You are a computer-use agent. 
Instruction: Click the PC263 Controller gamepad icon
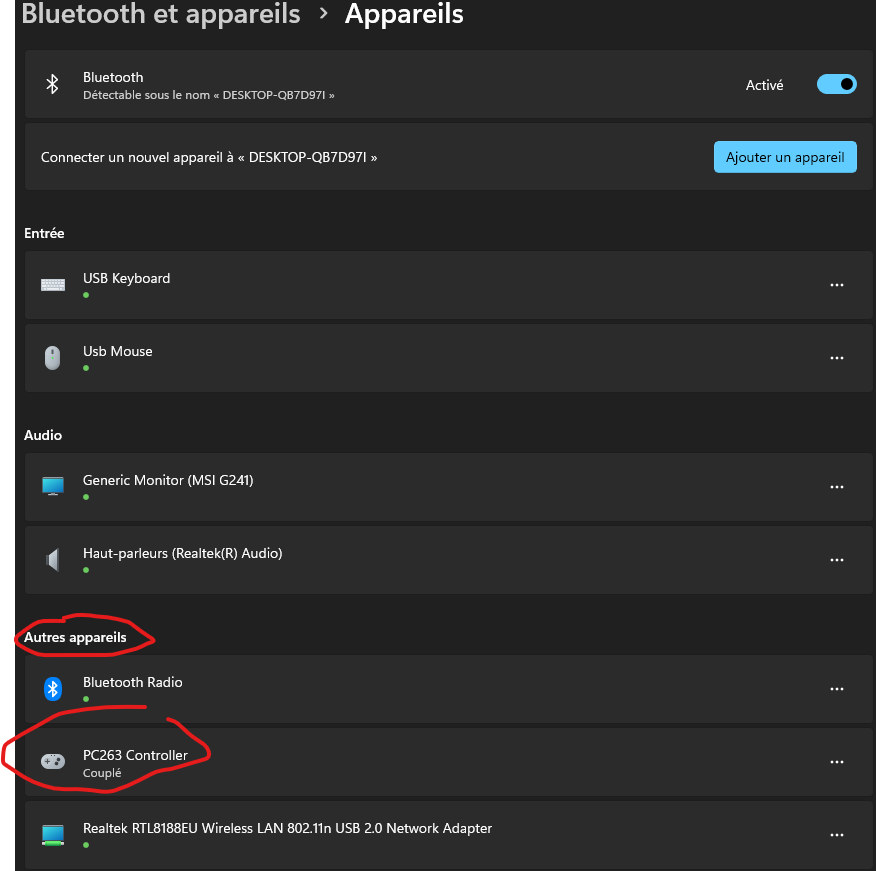pyautogui.click(x=53, y=761)
